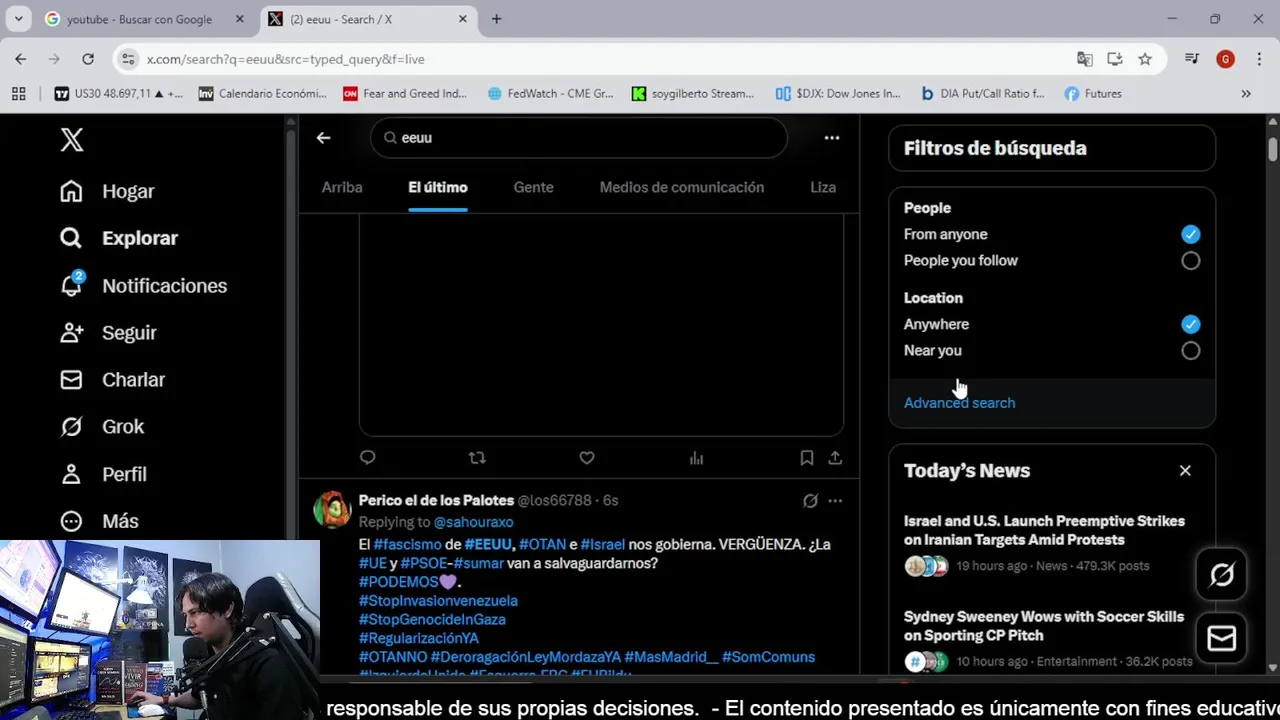Image resolution: width=1280 pixels, height=720 pixels.
Task: Bookmark the first post
Action: coord(806,458)
